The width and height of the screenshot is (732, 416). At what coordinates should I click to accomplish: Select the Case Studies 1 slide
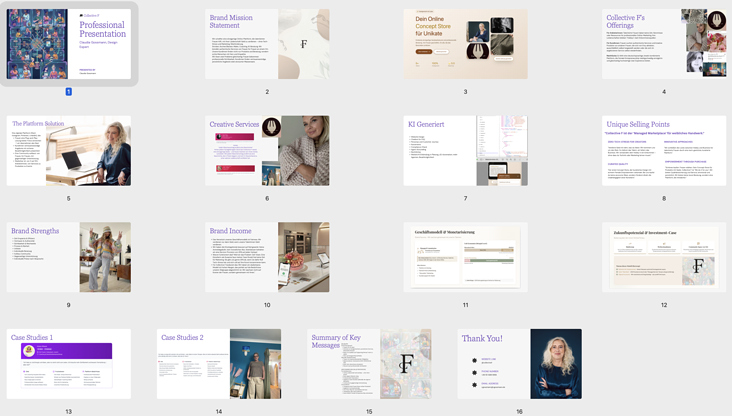click(68, 364)
